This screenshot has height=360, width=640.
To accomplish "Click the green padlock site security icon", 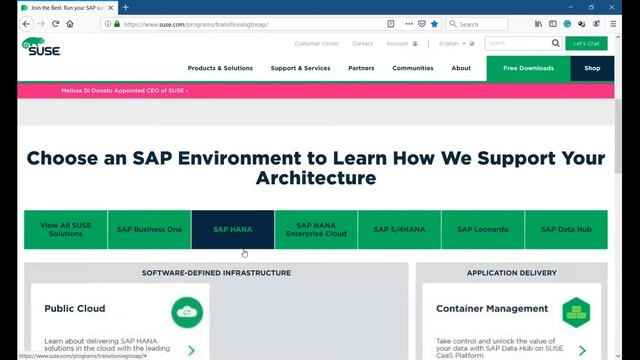I will pos(117,24).
